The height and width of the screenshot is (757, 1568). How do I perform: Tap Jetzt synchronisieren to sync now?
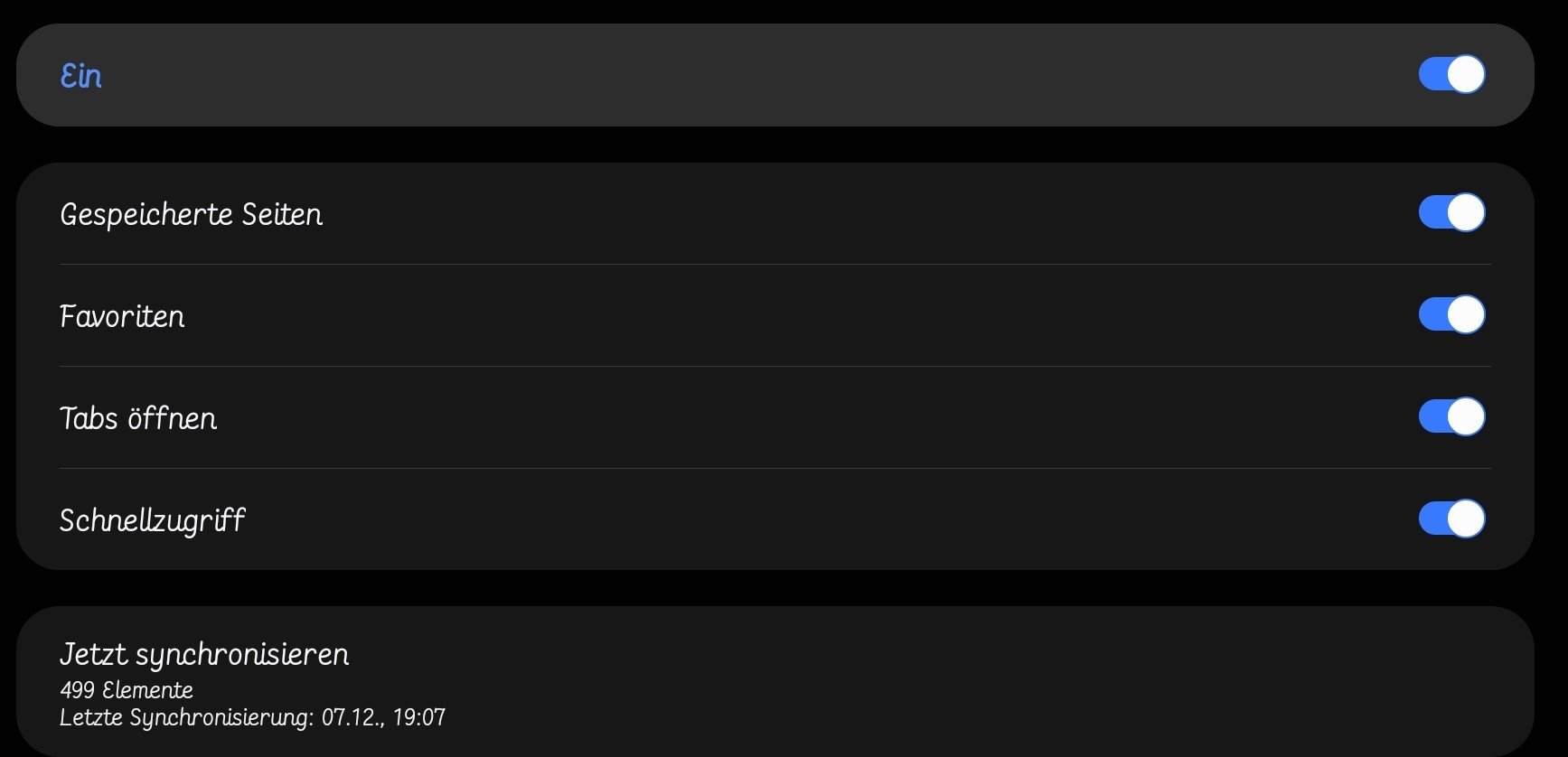(x=204, y=654)
